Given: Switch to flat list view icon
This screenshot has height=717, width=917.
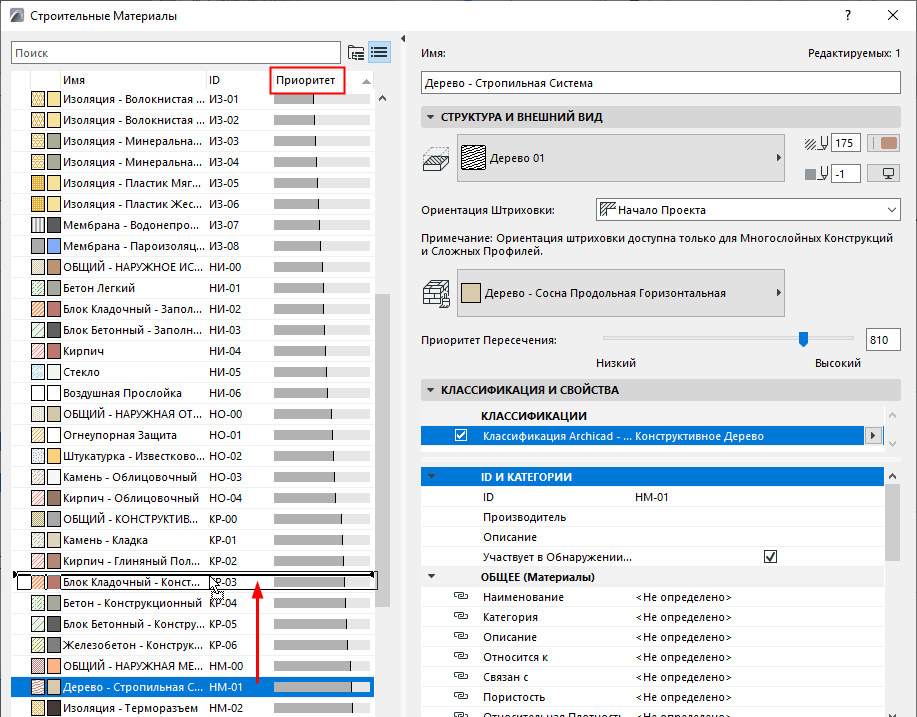Looking at the screenshot, I should (379, 53).
